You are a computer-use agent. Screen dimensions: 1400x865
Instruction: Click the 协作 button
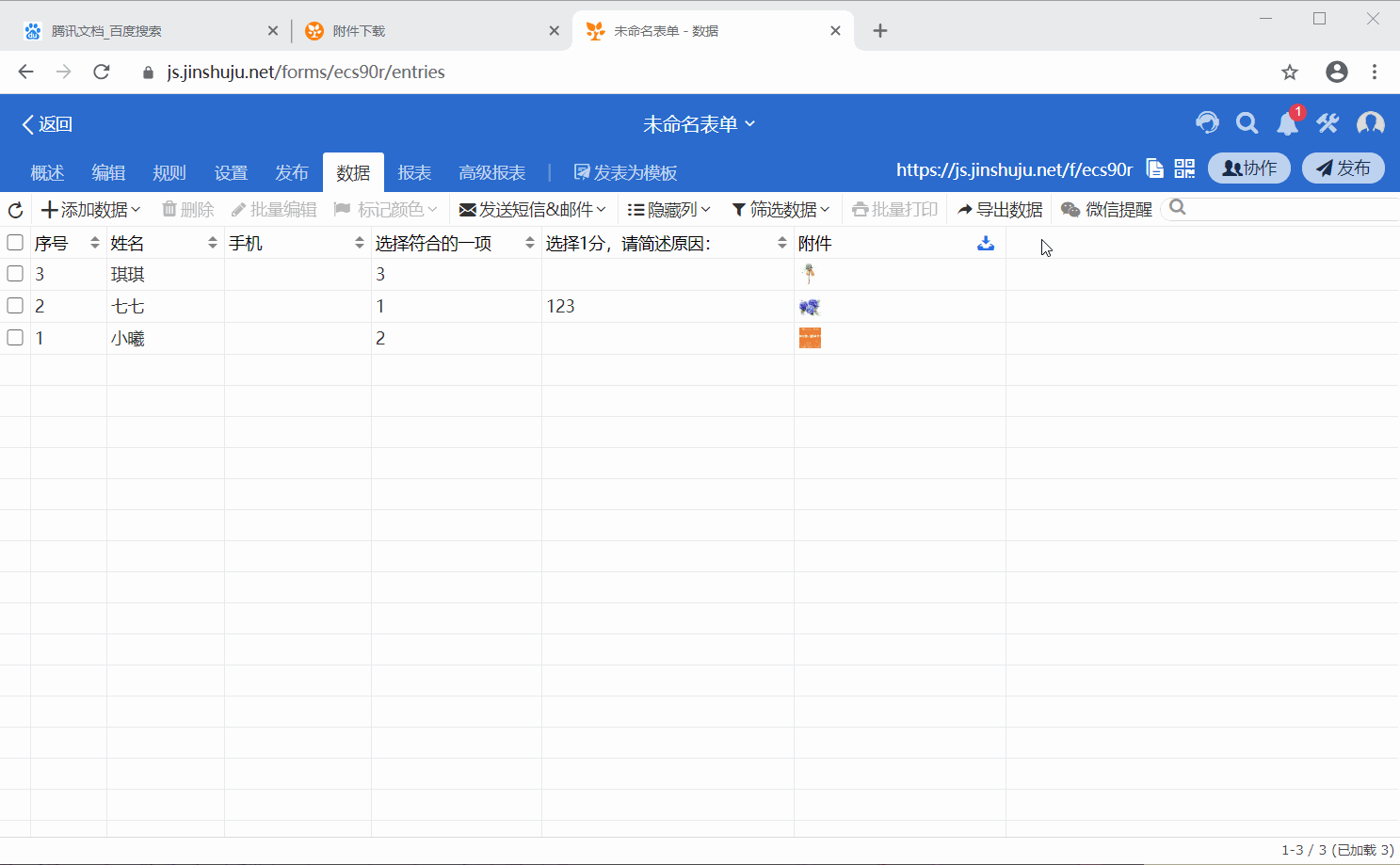tap(1249, 168)
